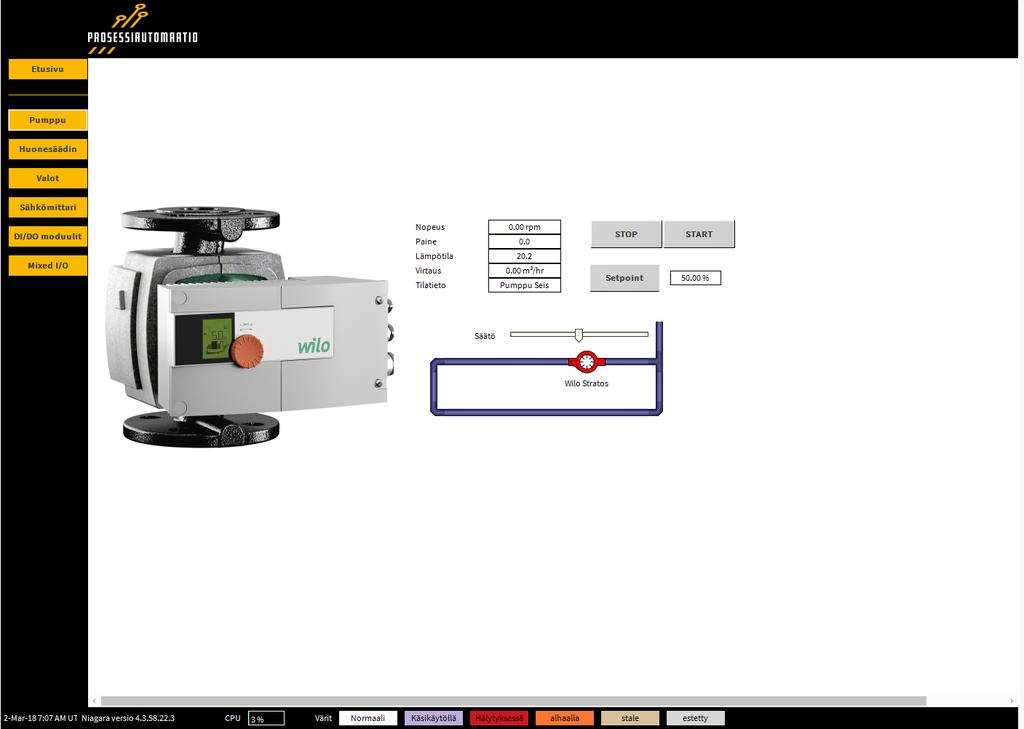
Task: Select the Pumppu menu item
Action: 48,120
